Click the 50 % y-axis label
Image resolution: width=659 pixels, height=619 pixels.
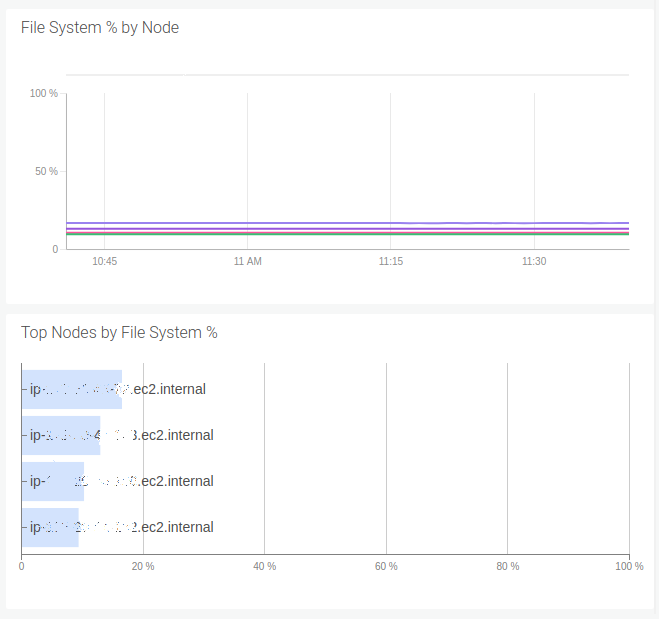[46, 171]
